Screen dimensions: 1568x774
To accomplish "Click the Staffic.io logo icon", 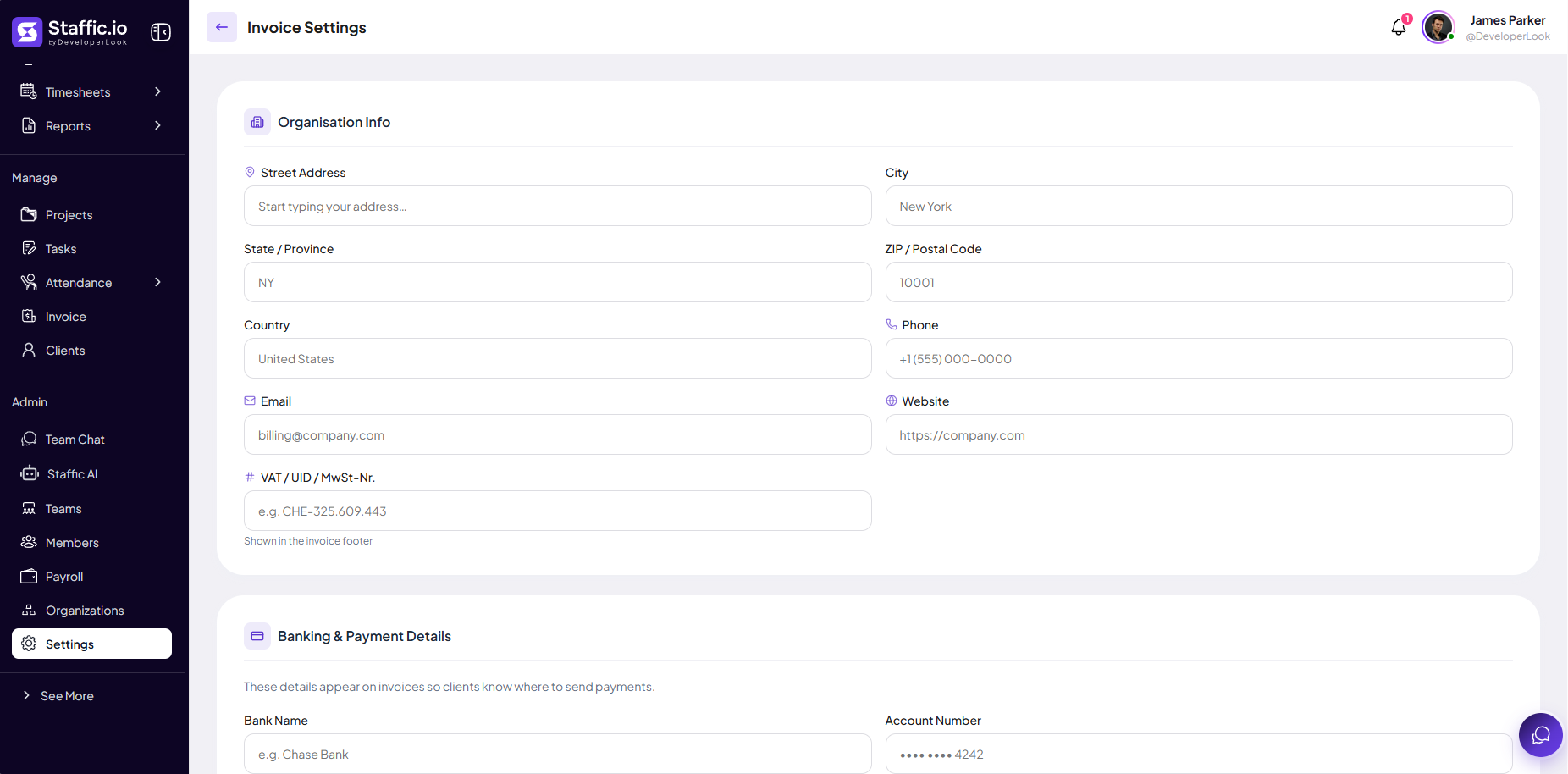I will click(x=27, y=32).
